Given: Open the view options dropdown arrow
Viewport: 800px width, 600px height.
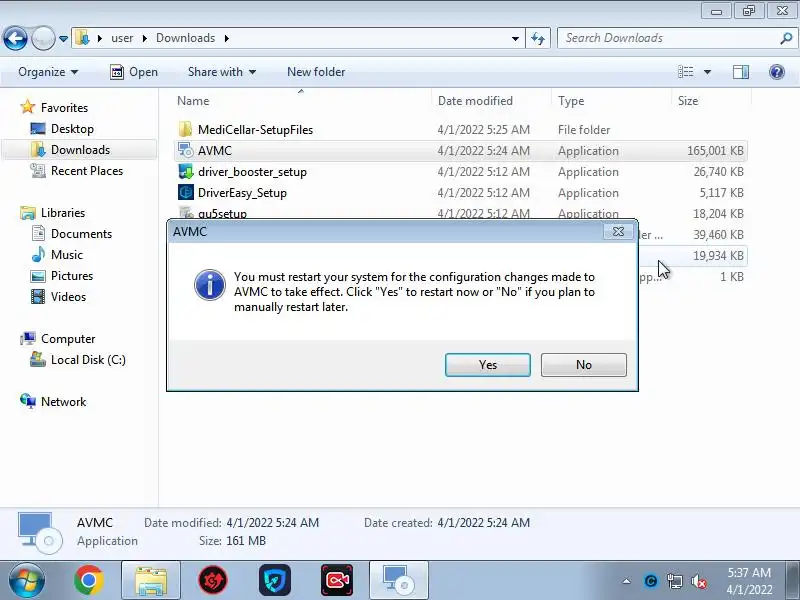Looking at the screenshot, I should 707,72.
